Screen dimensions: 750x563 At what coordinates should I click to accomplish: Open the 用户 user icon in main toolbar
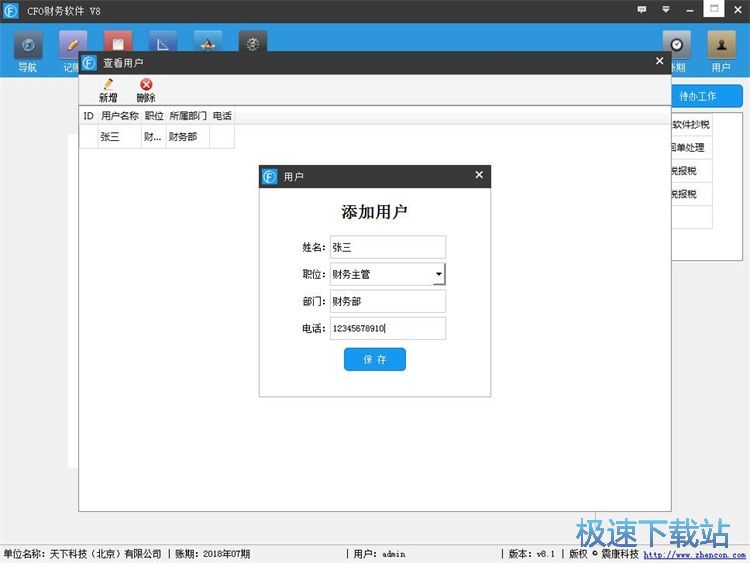coord(721,52)
